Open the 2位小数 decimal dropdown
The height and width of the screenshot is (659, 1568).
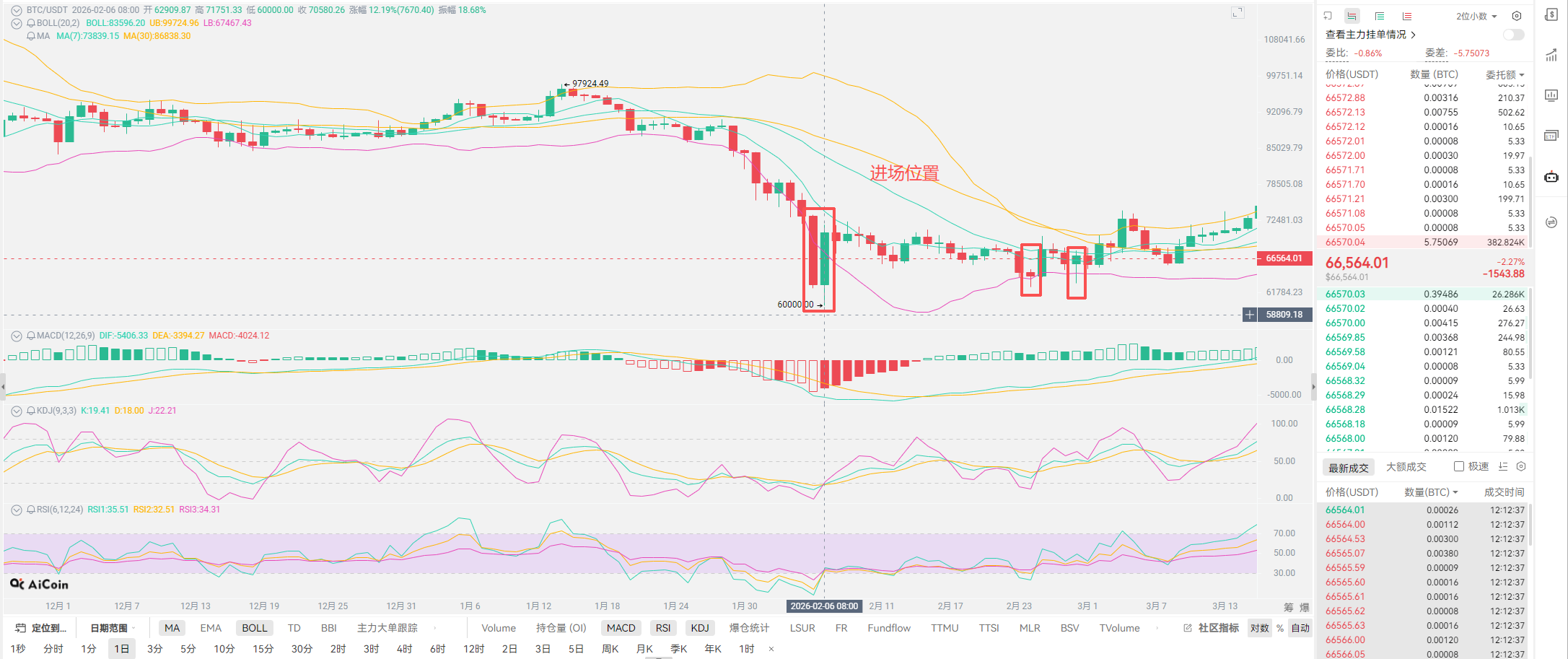pos(1476,16)
